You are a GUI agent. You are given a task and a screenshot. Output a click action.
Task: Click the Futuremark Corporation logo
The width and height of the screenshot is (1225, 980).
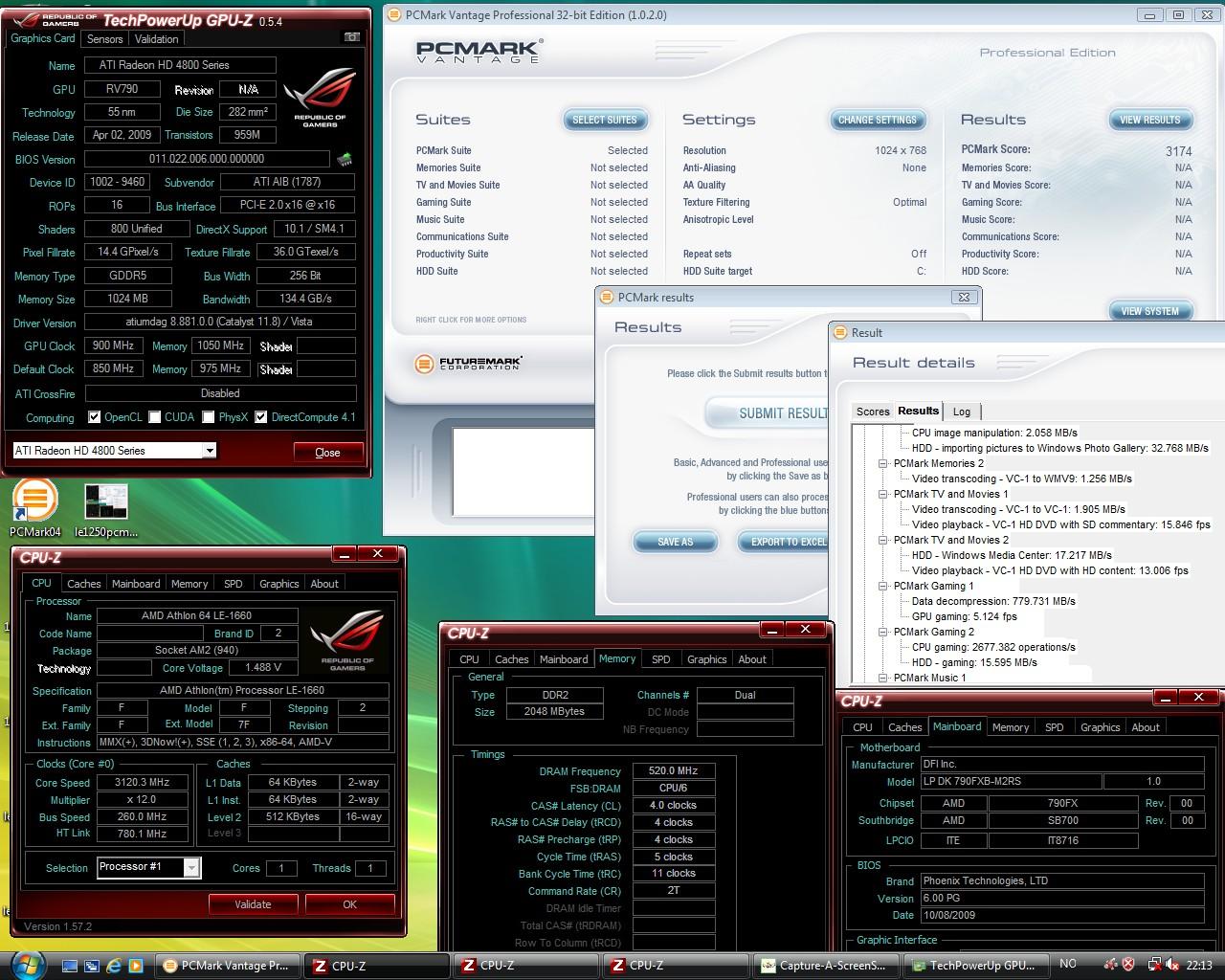468,364
